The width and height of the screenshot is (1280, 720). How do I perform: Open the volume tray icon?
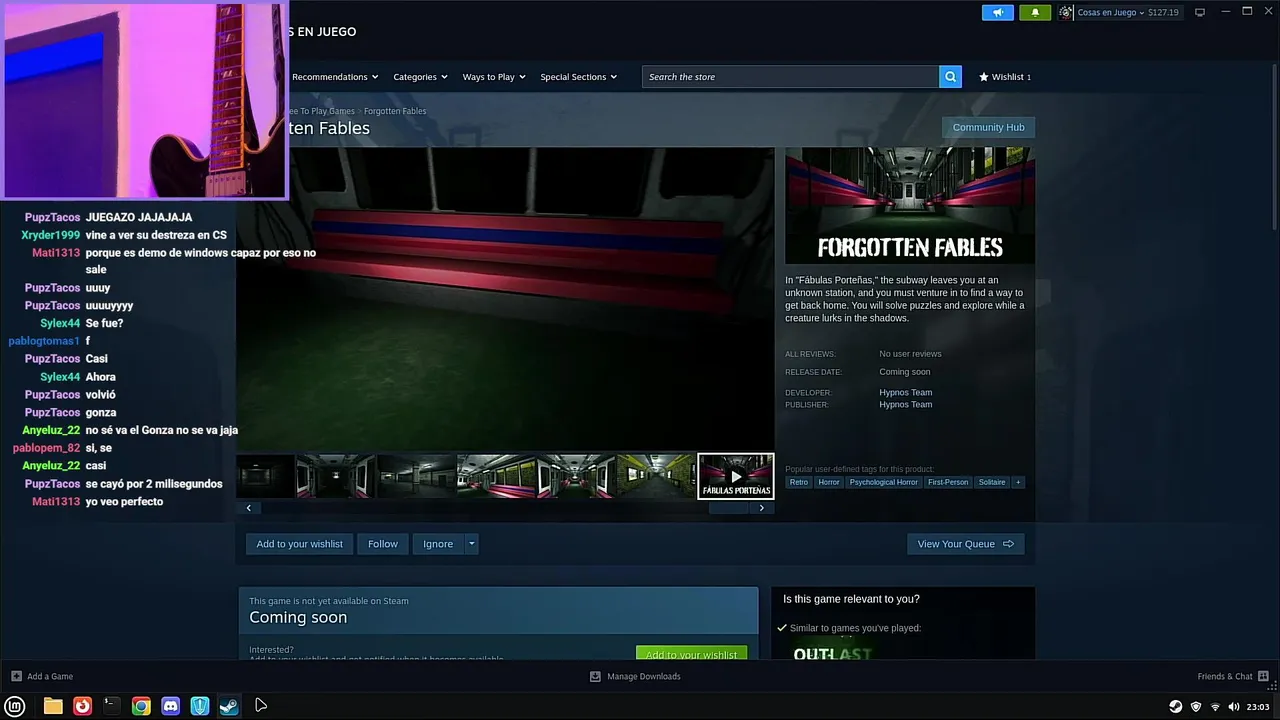[1234, 706]
